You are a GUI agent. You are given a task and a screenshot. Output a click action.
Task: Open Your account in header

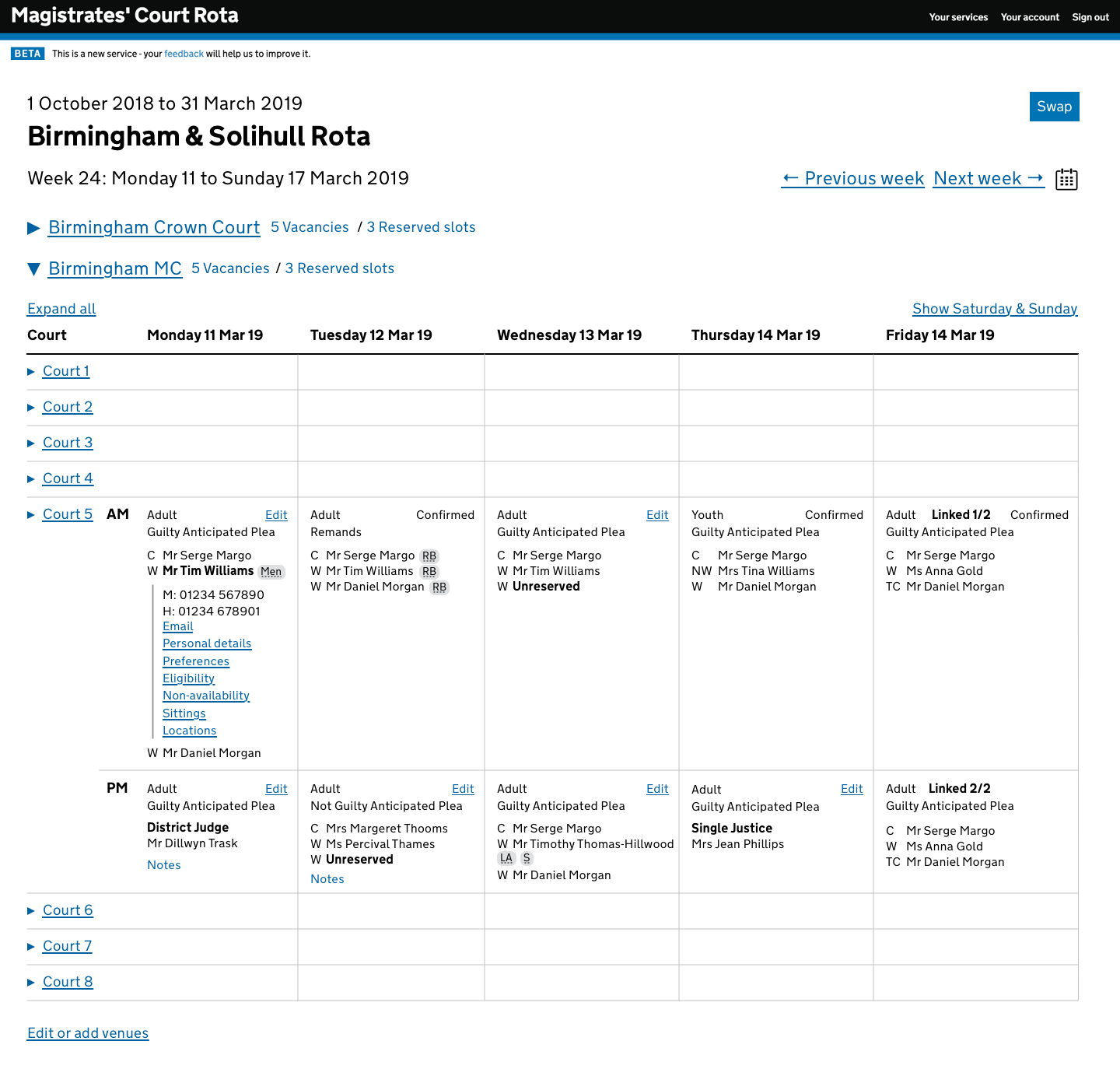click(1030, 17)
